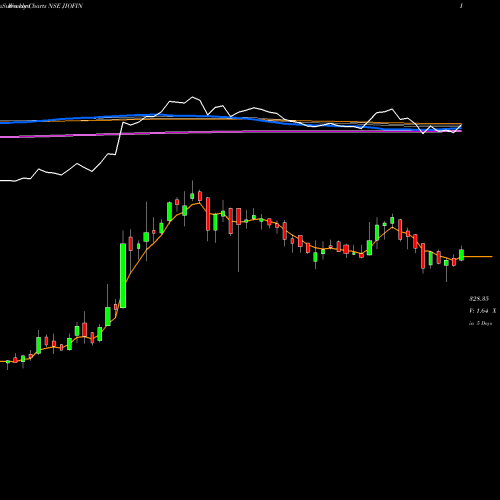Select the last green candle on the right
The width and height of the screenshot is (500, 500).
(x=461, y=255)
